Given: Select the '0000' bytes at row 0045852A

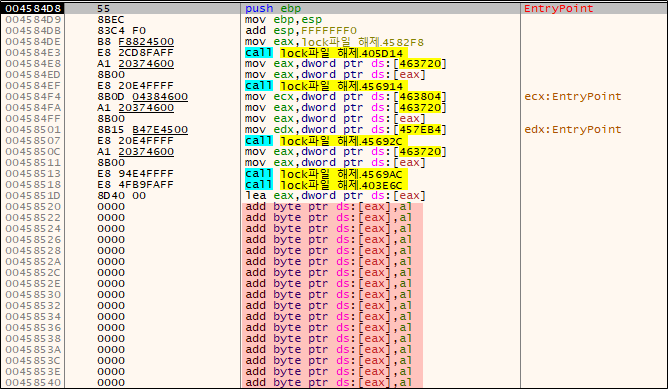Looking at the screenshot, I should point(111,262).
